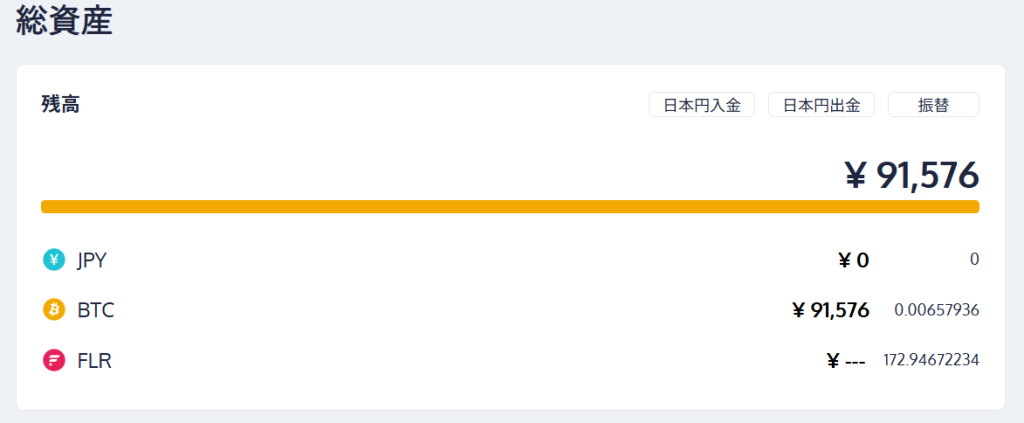The height and width of the screenshot is (423, 1024).
Task: Click the 総資産 page title
Action: coord(64,21)
